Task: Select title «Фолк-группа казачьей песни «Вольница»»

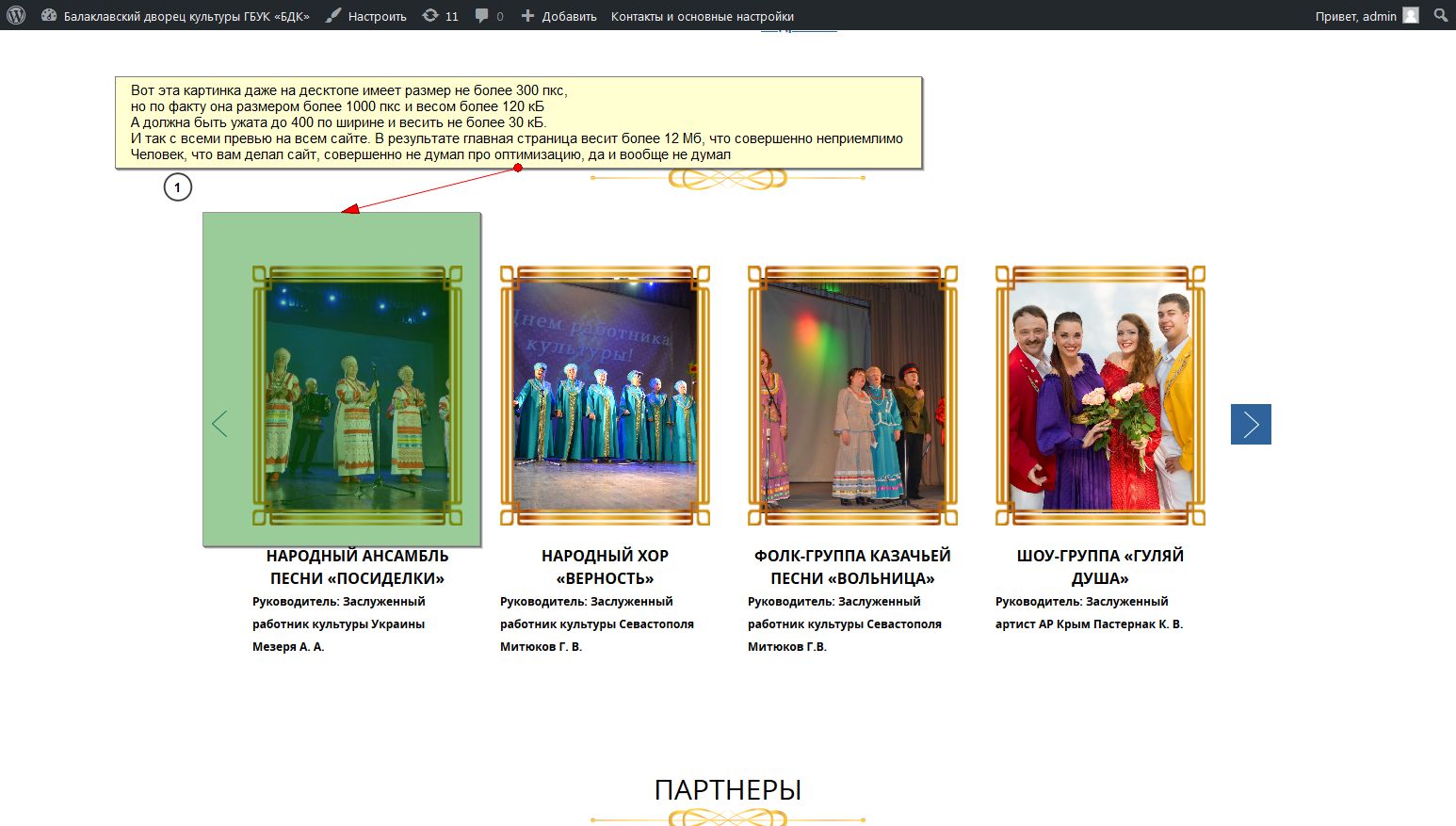Action: click(x=852, y=567)
